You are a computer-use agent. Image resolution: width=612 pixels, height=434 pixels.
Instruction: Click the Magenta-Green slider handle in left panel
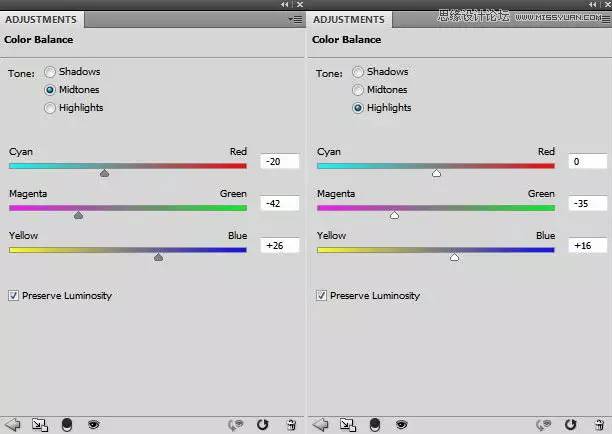click(x=78, y=215)
